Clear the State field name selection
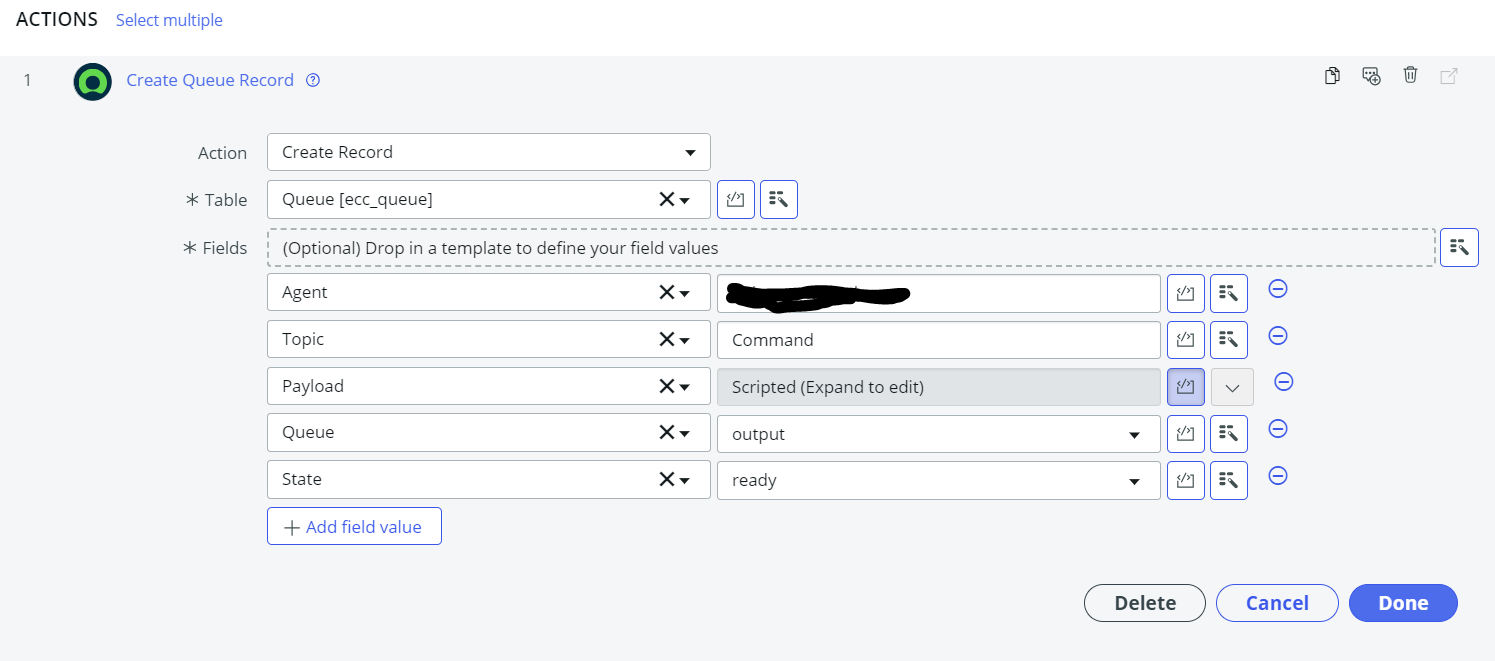Image resolution: width=1495 pixels, height=661 pixels. (x=666, y=479)
